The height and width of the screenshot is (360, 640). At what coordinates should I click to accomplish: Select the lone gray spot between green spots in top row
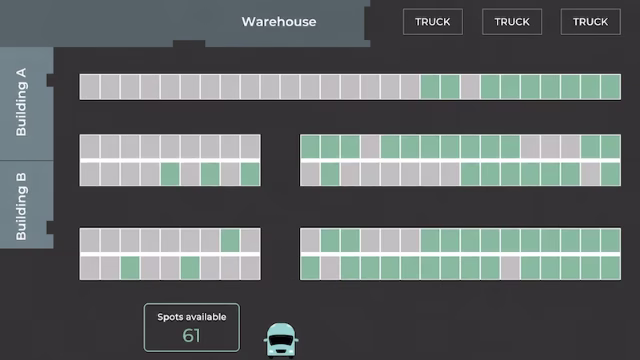(x=470, y=87)
